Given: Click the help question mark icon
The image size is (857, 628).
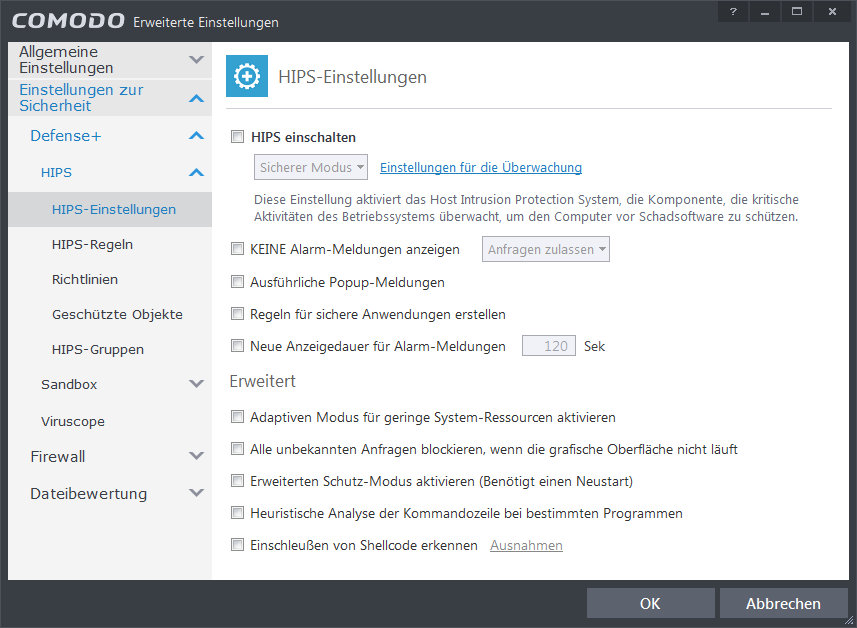Looking at the screenshot, I should pyautogui.click(x=733, y=11).
